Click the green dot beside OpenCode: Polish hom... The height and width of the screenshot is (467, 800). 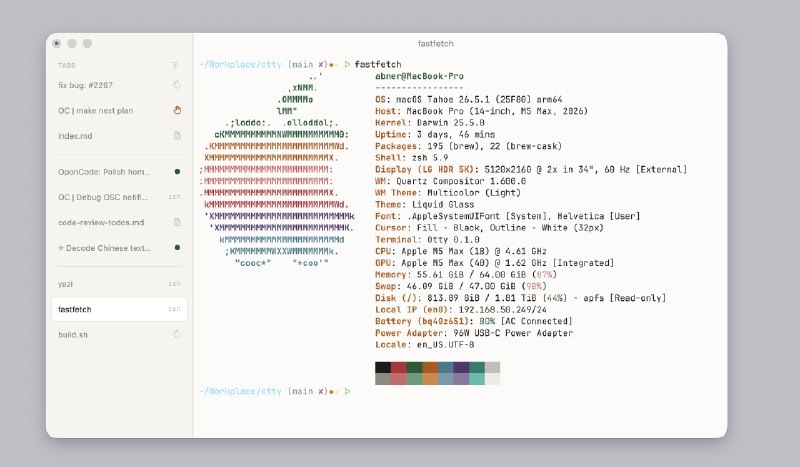177,171
